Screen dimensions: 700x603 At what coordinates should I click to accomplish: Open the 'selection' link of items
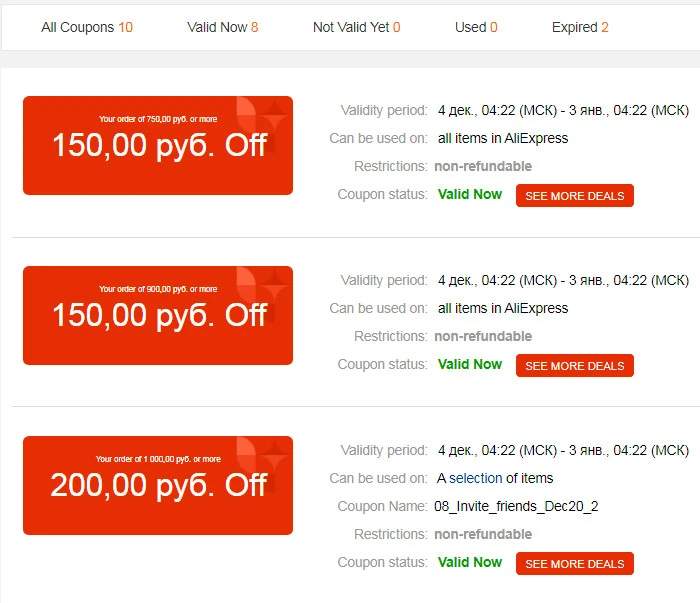click(x=475, y=478)
